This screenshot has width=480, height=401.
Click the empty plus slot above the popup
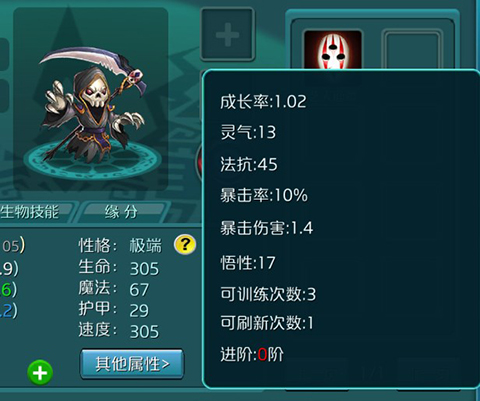(228, 35)
